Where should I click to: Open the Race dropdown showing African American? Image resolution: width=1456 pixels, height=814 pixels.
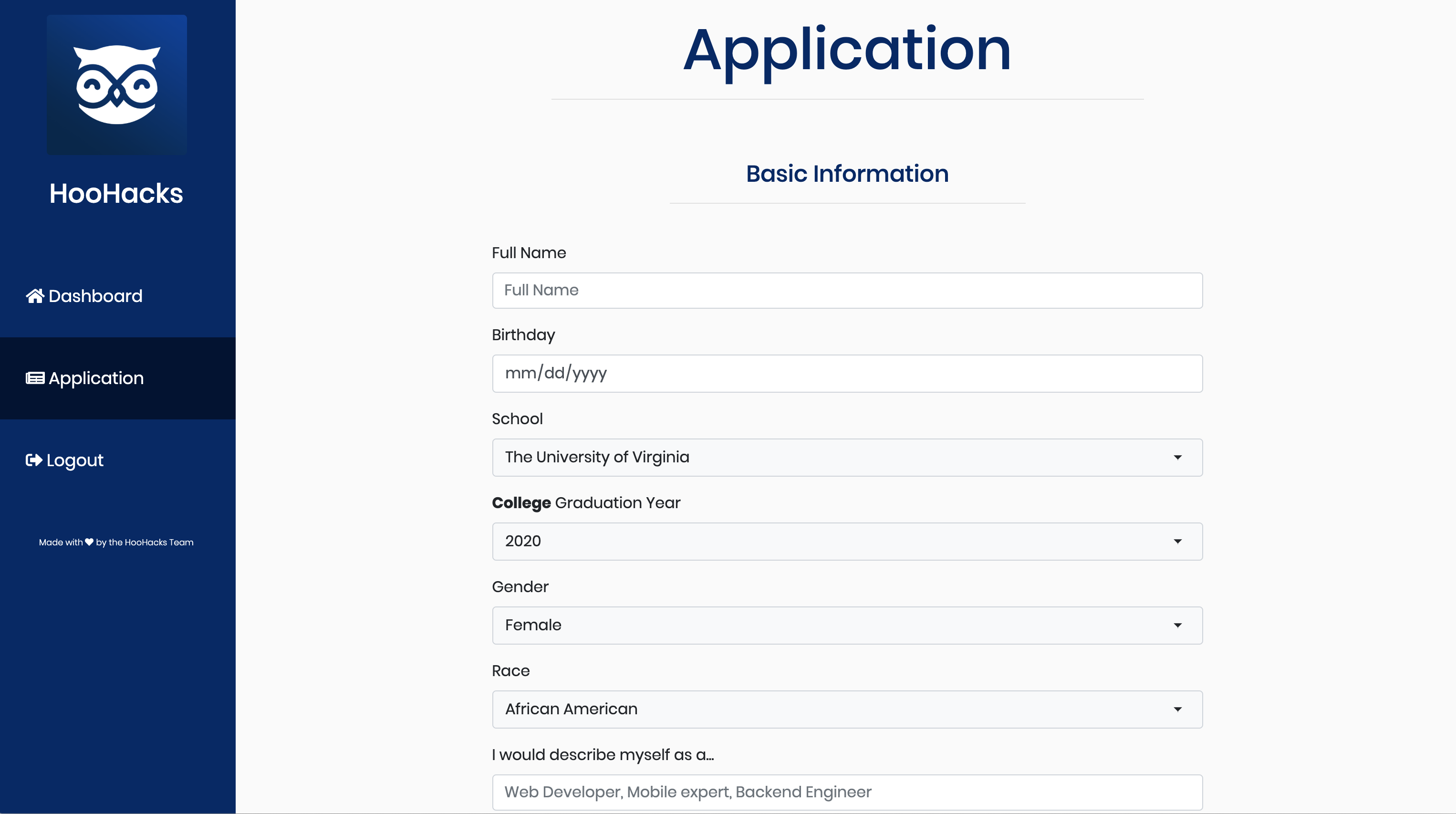pos(847,709)
